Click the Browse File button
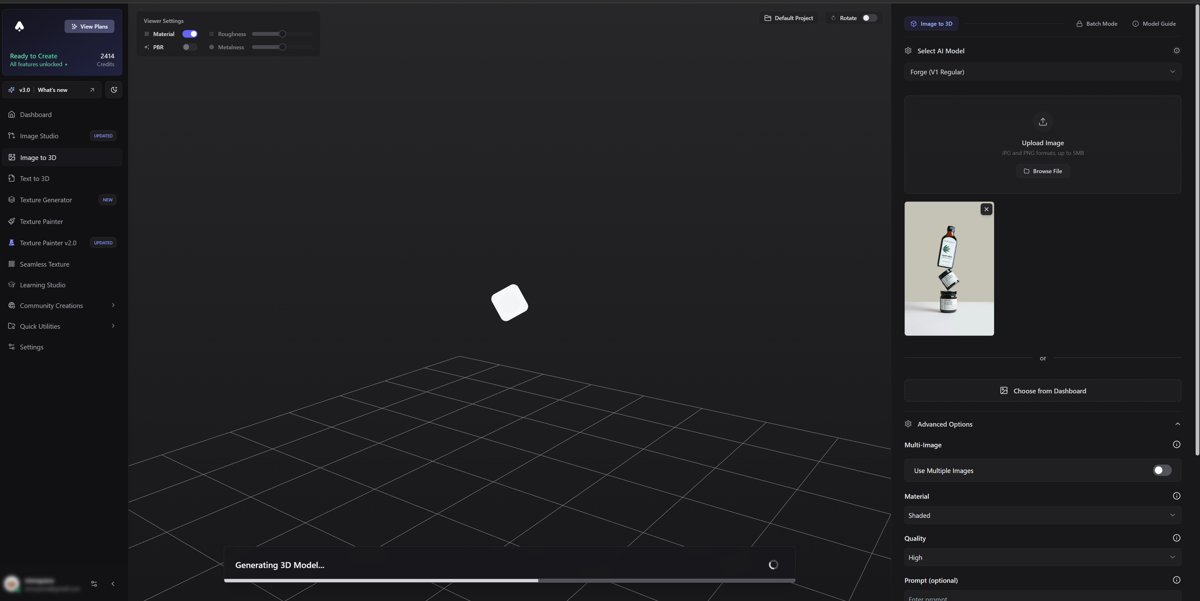The height and width of the screenshot is (601, 1200). coord(1042,171)
